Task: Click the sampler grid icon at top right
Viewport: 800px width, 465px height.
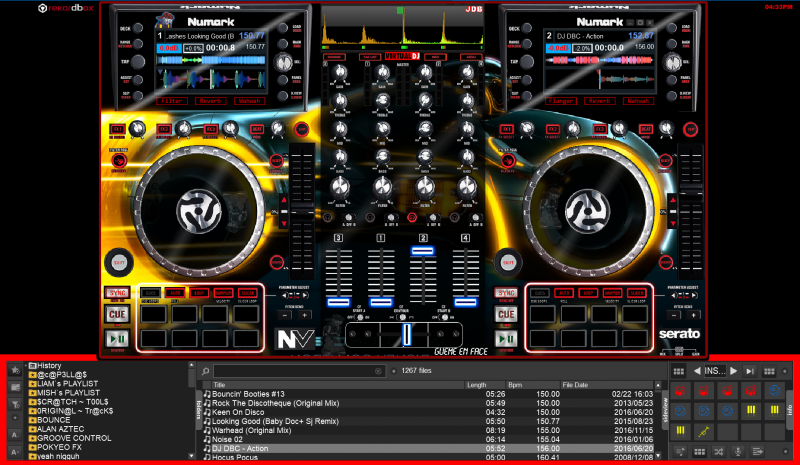Action: coord(769,371)
